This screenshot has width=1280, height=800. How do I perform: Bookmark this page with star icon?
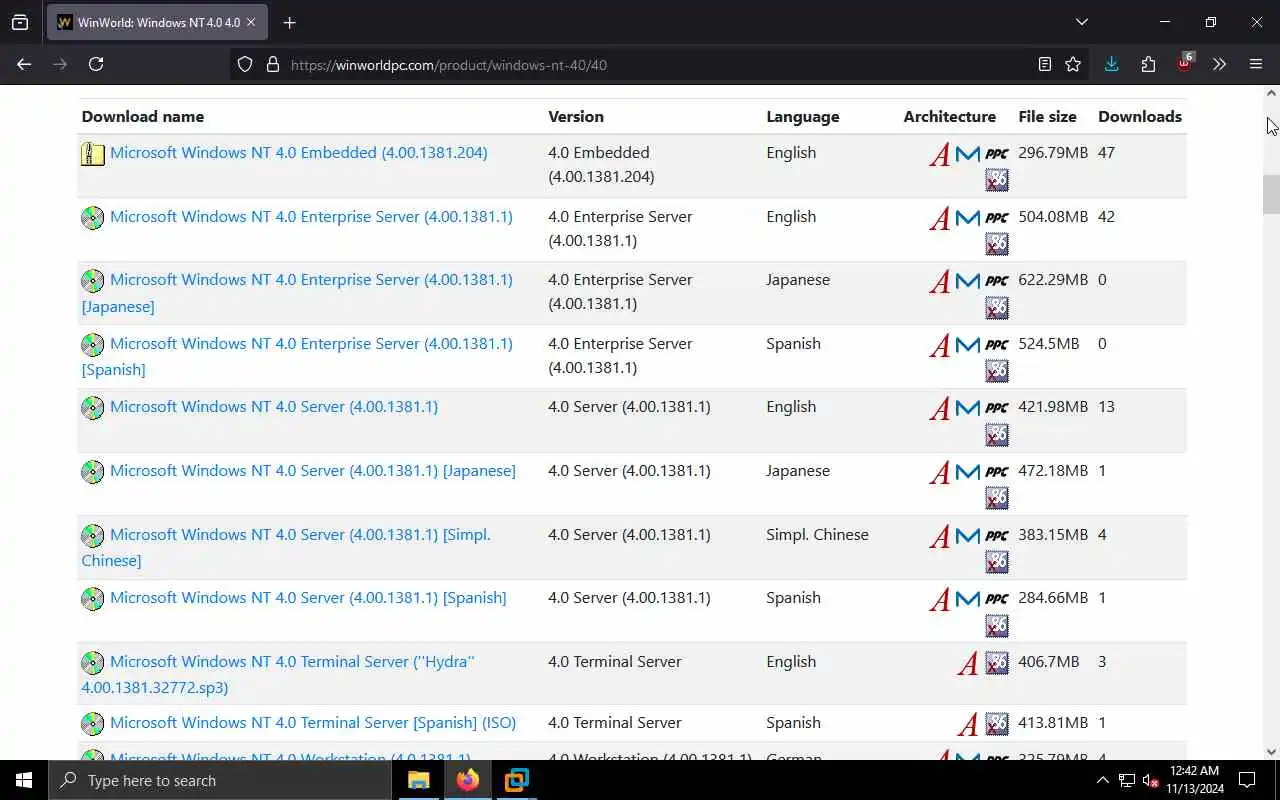pos(1073,64)
